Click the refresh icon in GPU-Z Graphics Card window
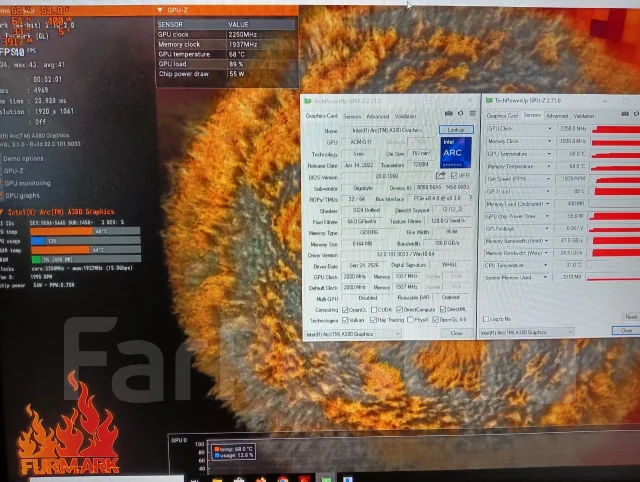 tap(460, 113)
